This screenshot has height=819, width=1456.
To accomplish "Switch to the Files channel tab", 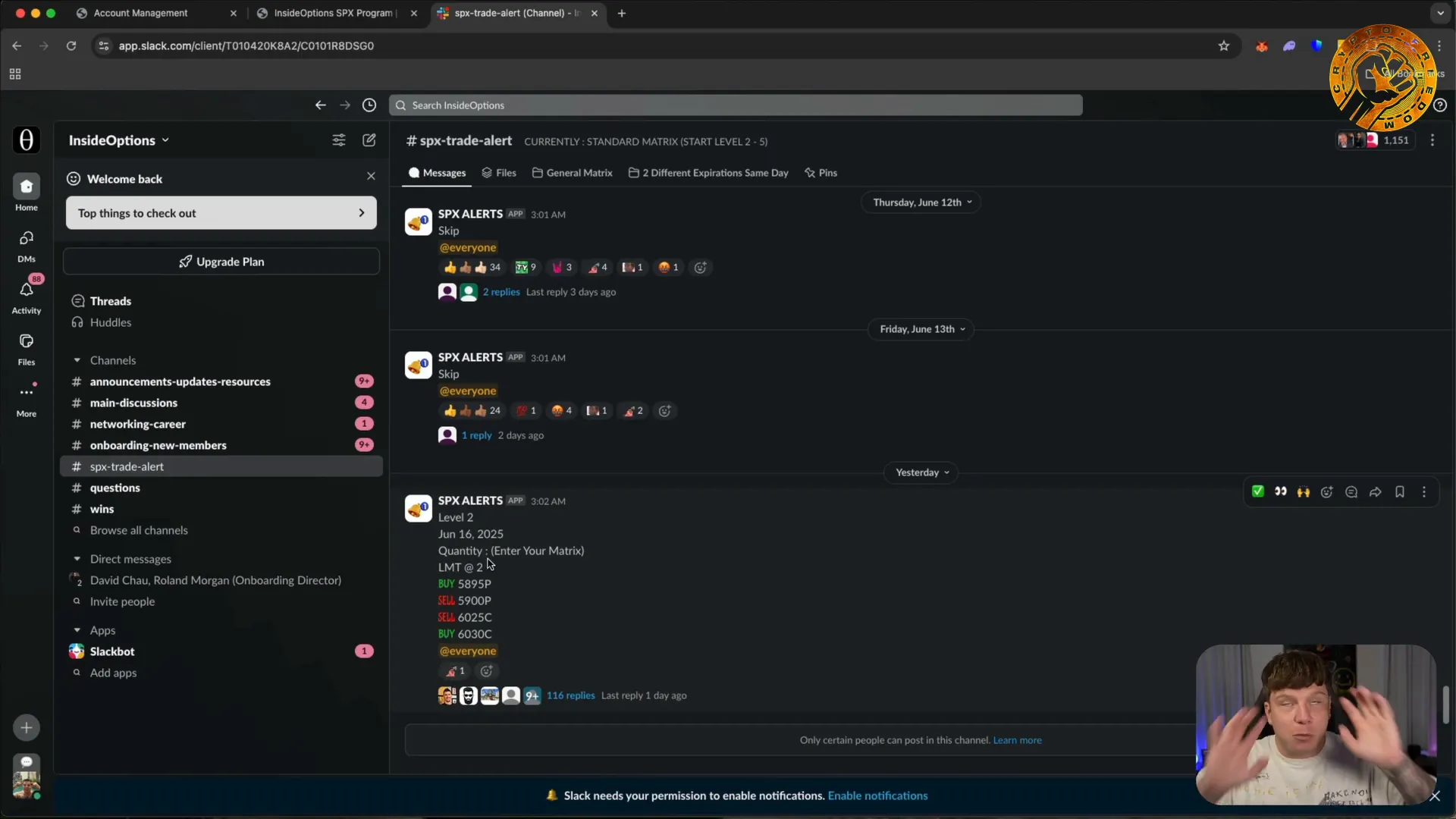I will 499,173.
